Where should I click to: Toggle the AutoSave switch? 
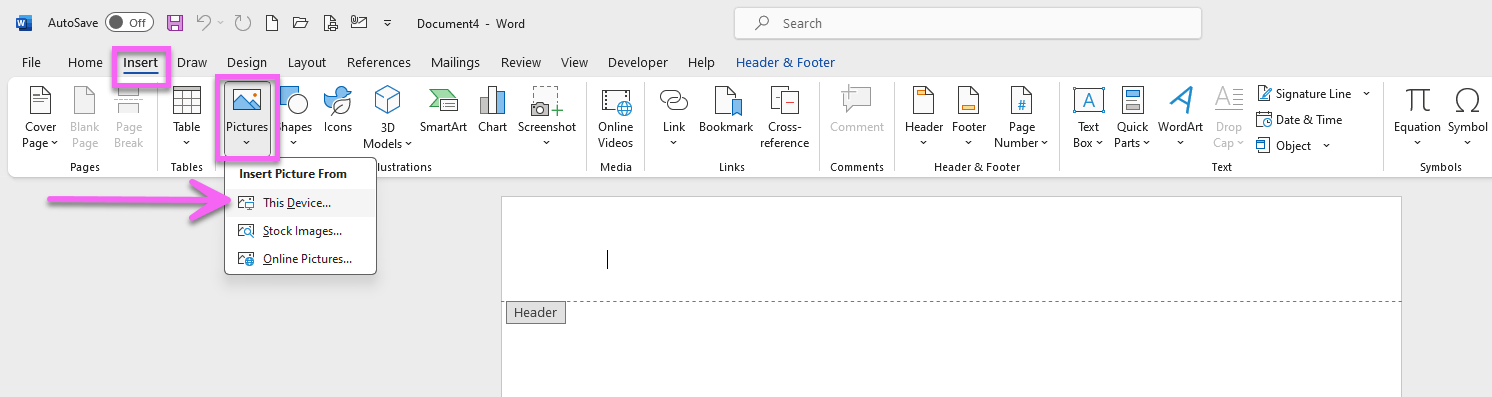(129, 22)
